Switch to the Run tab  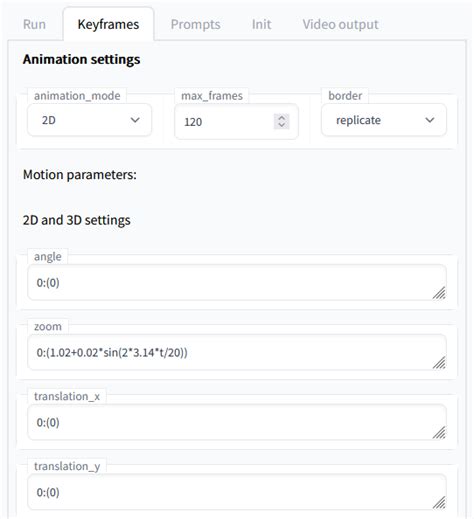pos(34,24)
